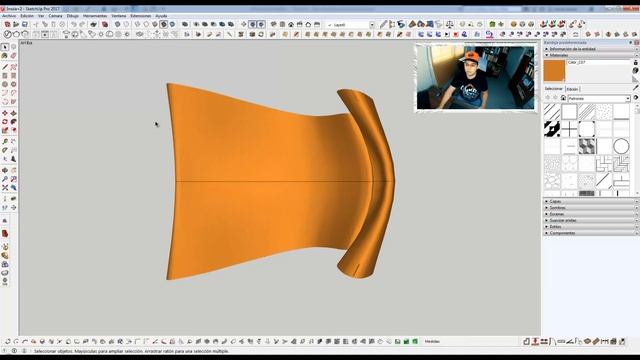Pick the material eyedropper sample tool
Image resolution: width=640 pixels, height=360 pixels.
coord(636,87)
